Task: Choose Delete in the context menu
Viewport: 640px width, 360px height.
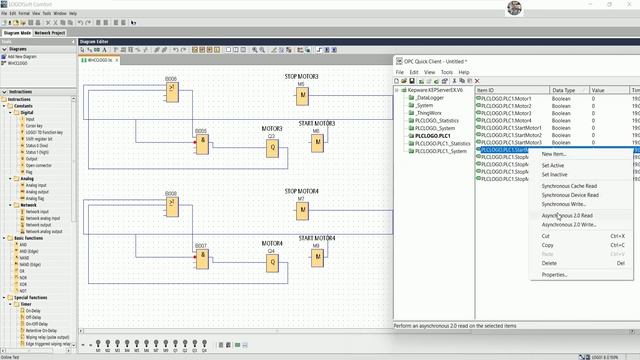Action: point(549,263)
